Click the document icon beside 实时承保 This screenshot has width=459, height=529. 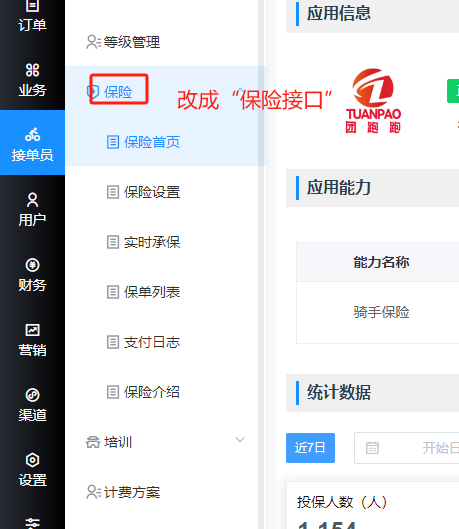pyautogui.click(x=113, y=242)
